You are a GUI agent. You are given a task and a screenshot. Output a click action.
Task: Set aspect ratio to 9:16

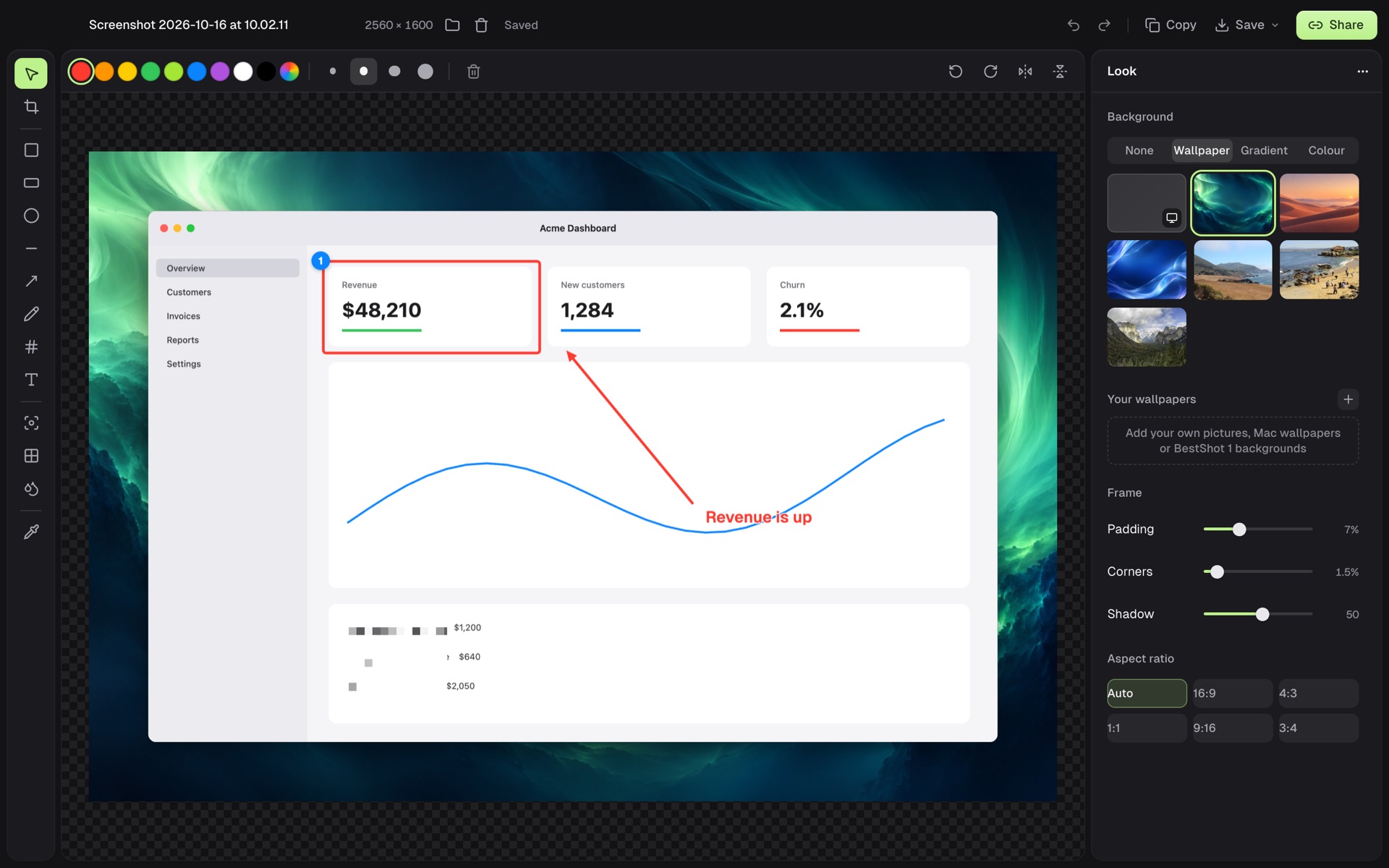click(1232, 728)
